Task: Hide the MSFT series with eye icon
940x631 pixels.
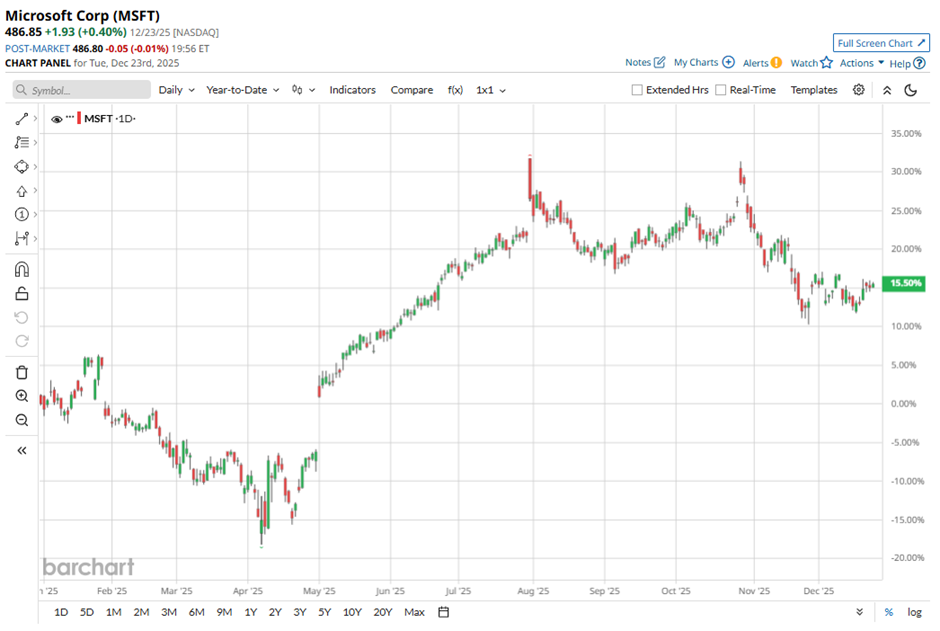Action: (x=57, y=119)
